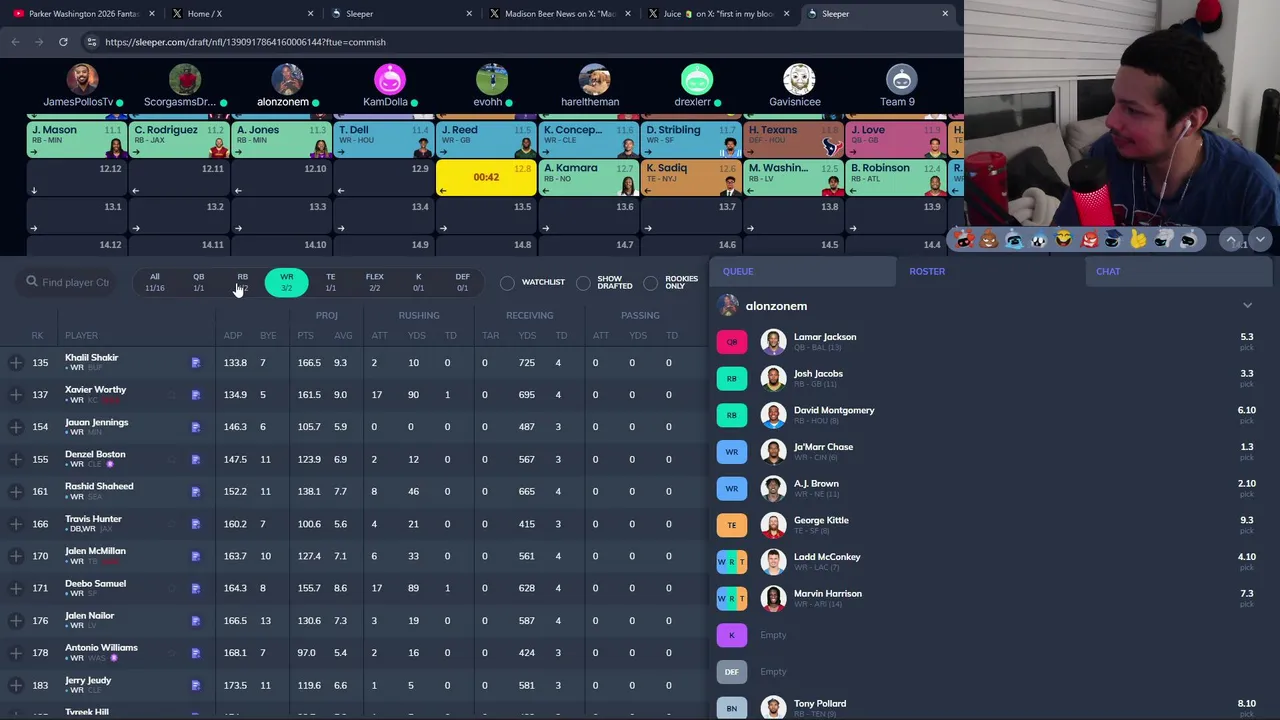This screenshot has height=720, width=1280.
Task: Filter player list to DEF
Action: click(462, 283)
